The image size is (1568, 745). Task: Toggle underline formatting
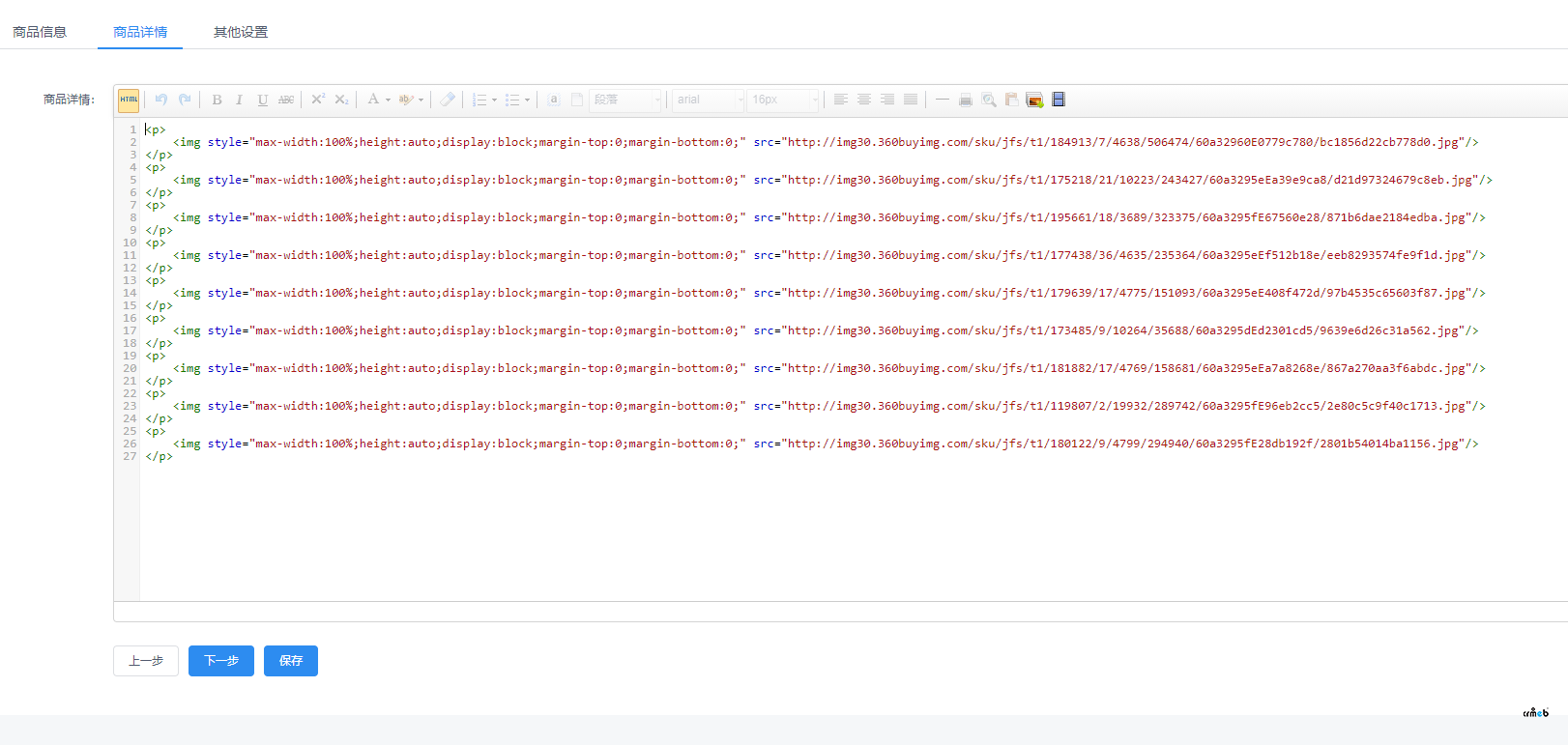(263, 100)
